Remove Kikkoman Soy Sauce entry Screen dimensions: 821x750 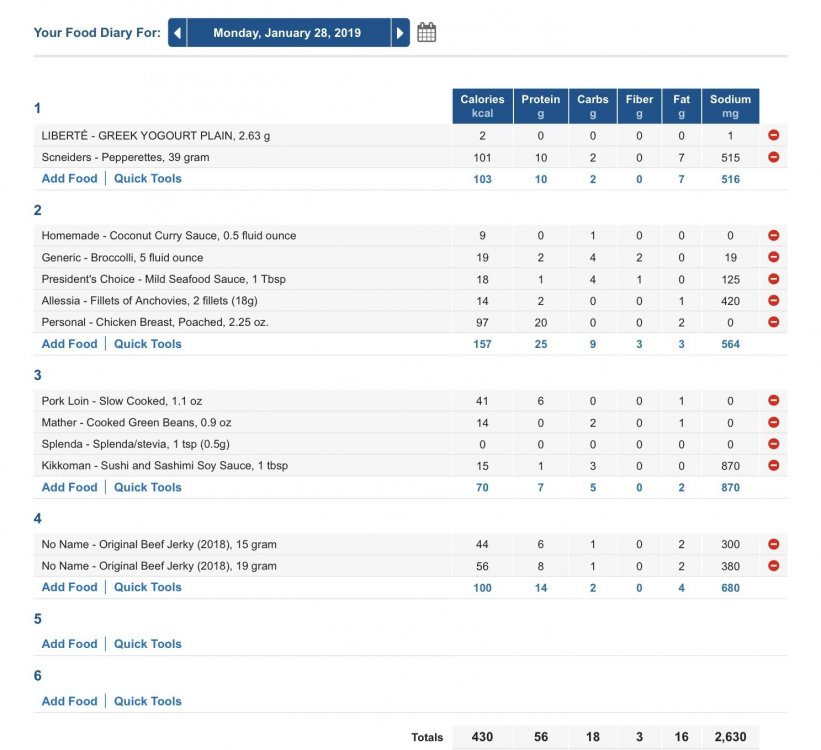pyautogui.click(x=773, y=466)
